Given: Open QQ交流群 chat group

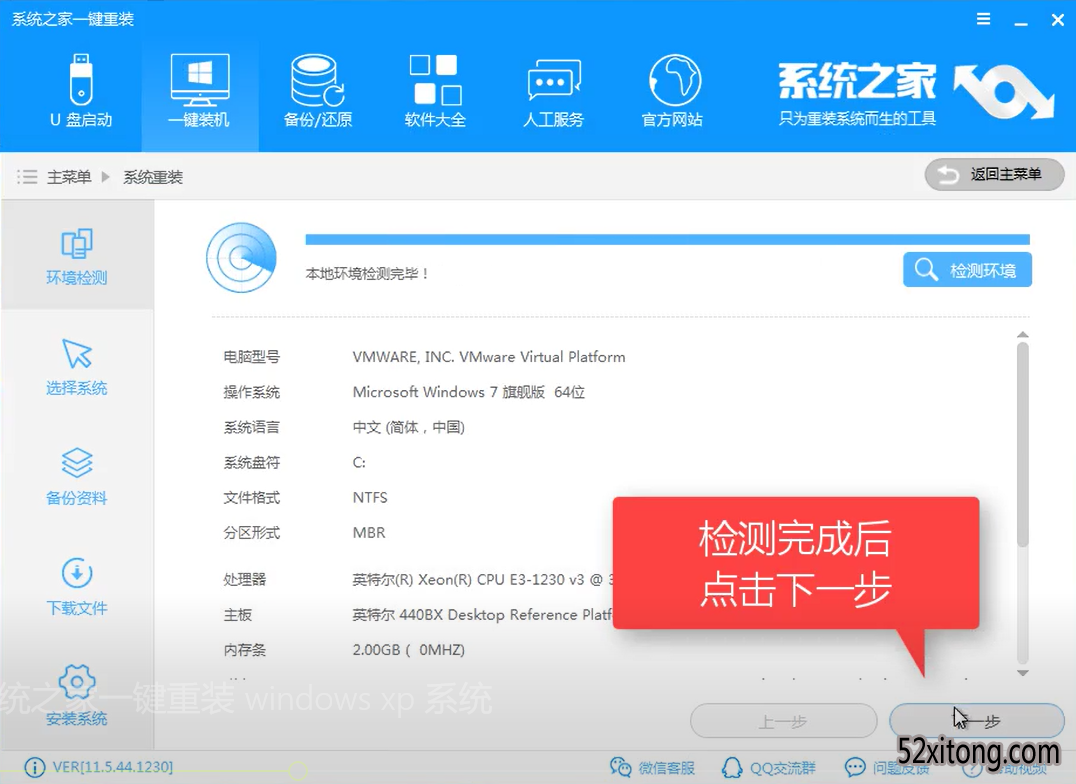Looking at the screenshot, I should click(769, 768).
